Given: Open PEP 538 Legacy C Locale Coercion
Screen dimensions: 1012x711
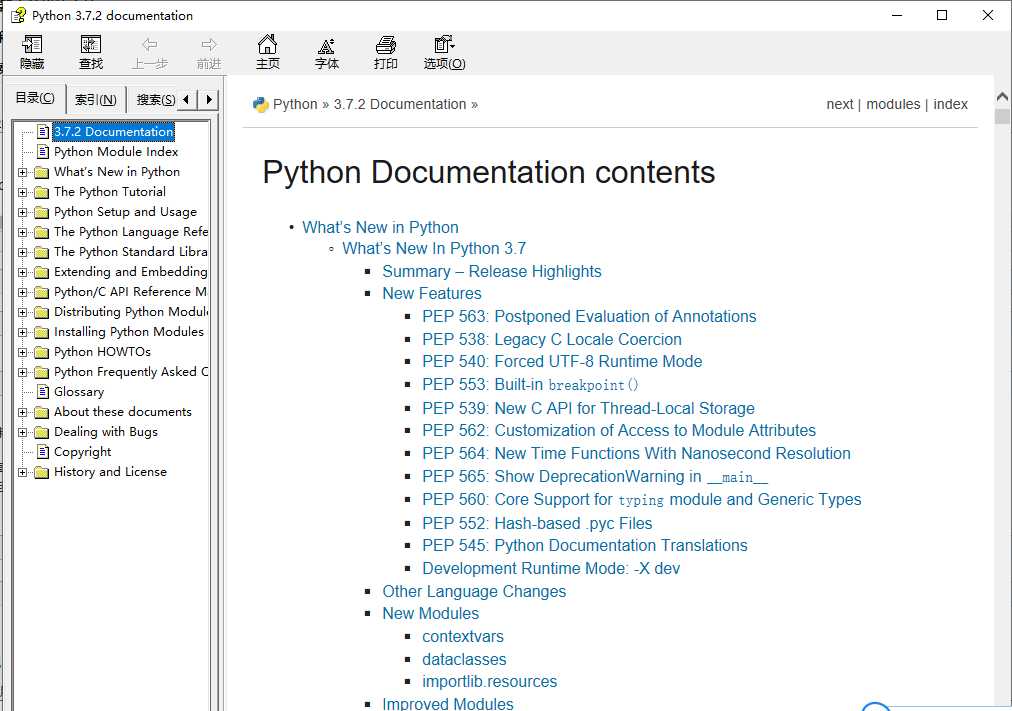Looking at the screenshot, I should (552, 339).
